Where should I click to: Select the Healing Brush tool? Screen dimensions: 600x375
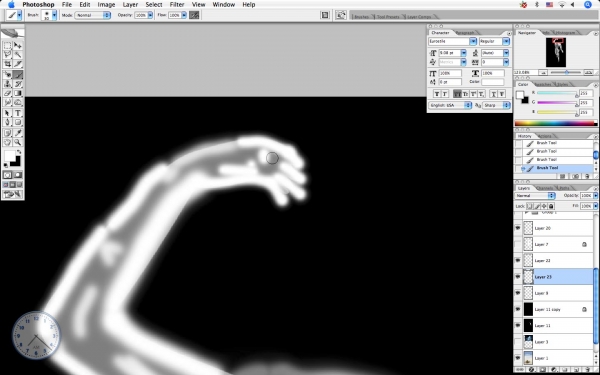click(x=7, y=75)
